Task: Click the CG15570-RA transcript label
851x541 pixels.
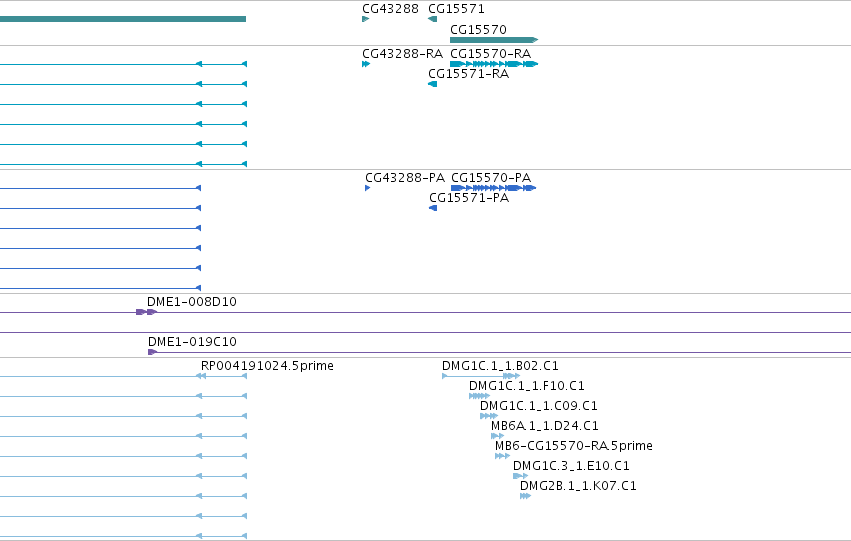Action: 491,54
